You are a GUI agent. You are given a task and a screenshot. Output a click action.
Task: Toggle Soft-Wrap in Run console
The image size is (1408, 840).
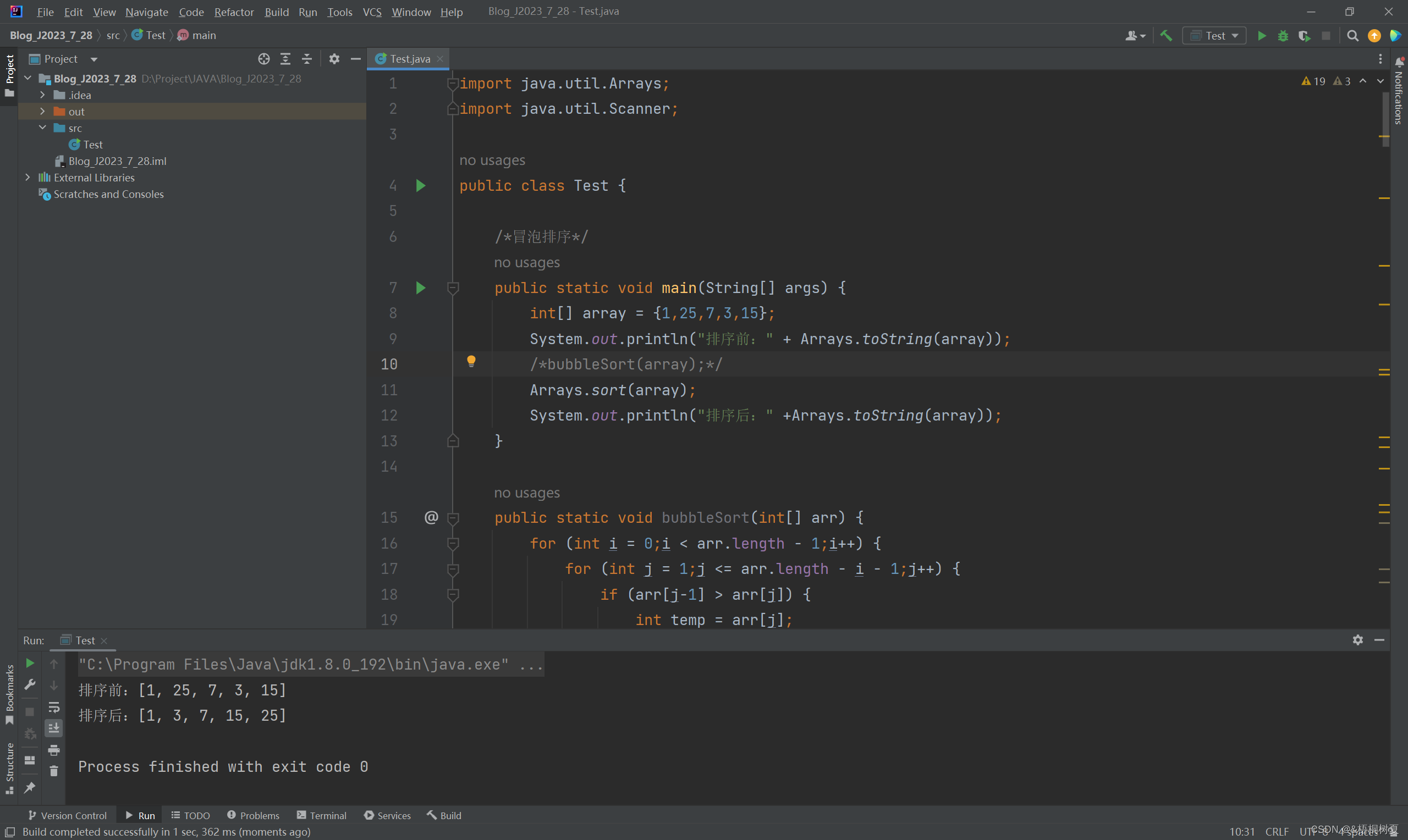coord(54,707)
